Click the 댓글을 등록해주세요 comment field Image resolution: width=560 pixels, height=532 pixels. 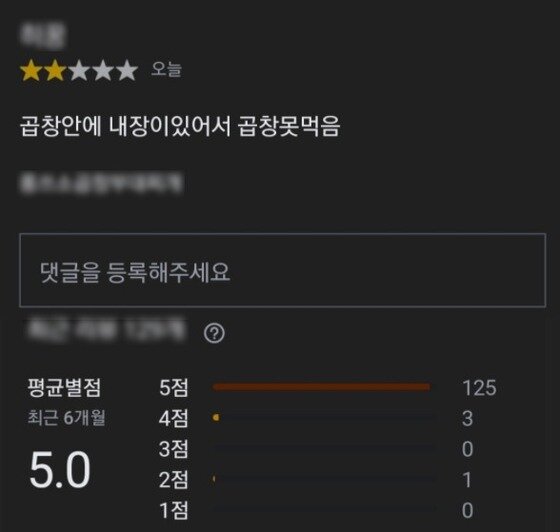pyautogui.click(x=282, y=270)
